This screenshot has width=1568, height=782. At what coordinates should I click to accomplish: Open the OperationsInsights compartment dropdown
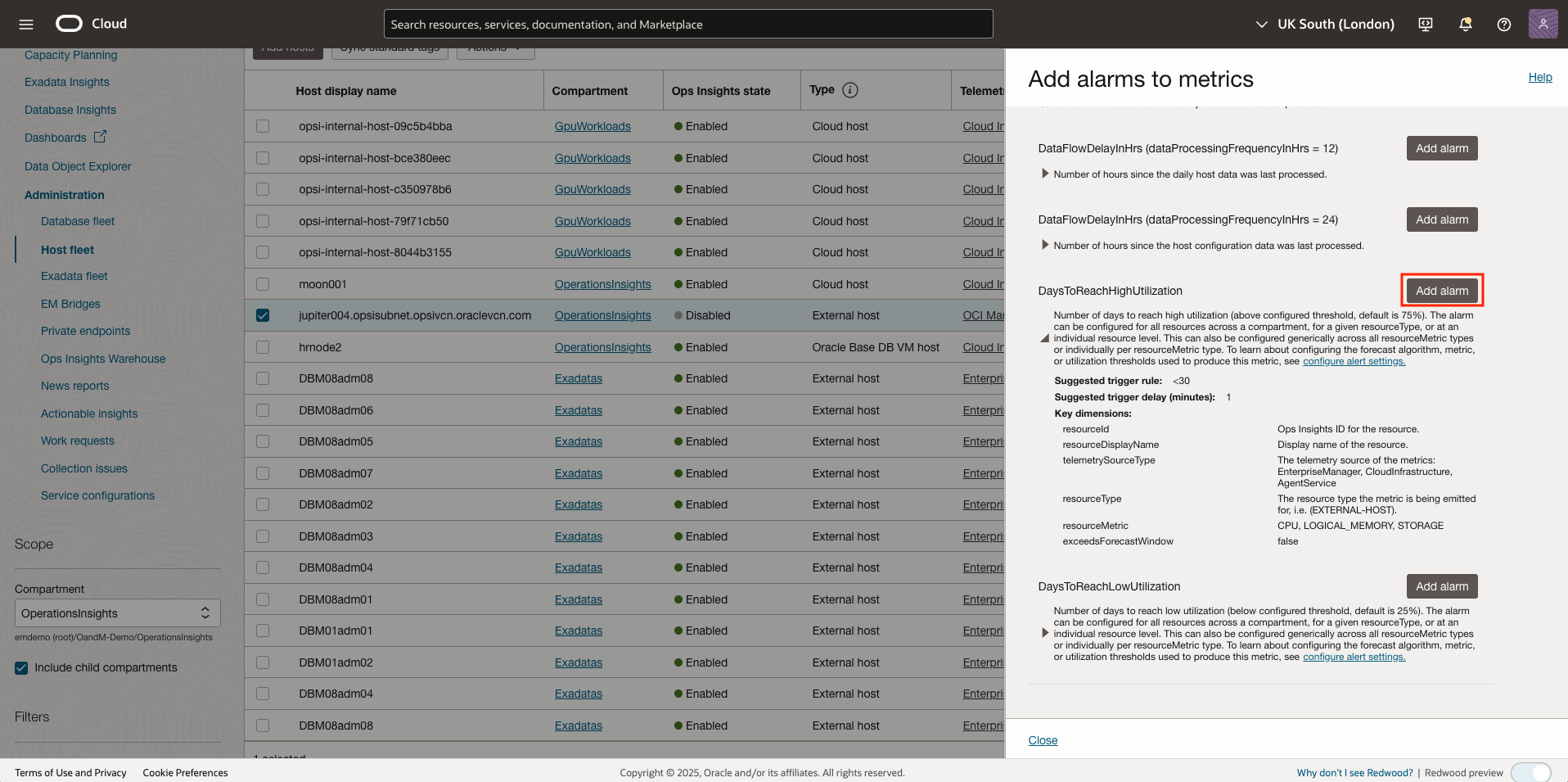tap(117, 613)
